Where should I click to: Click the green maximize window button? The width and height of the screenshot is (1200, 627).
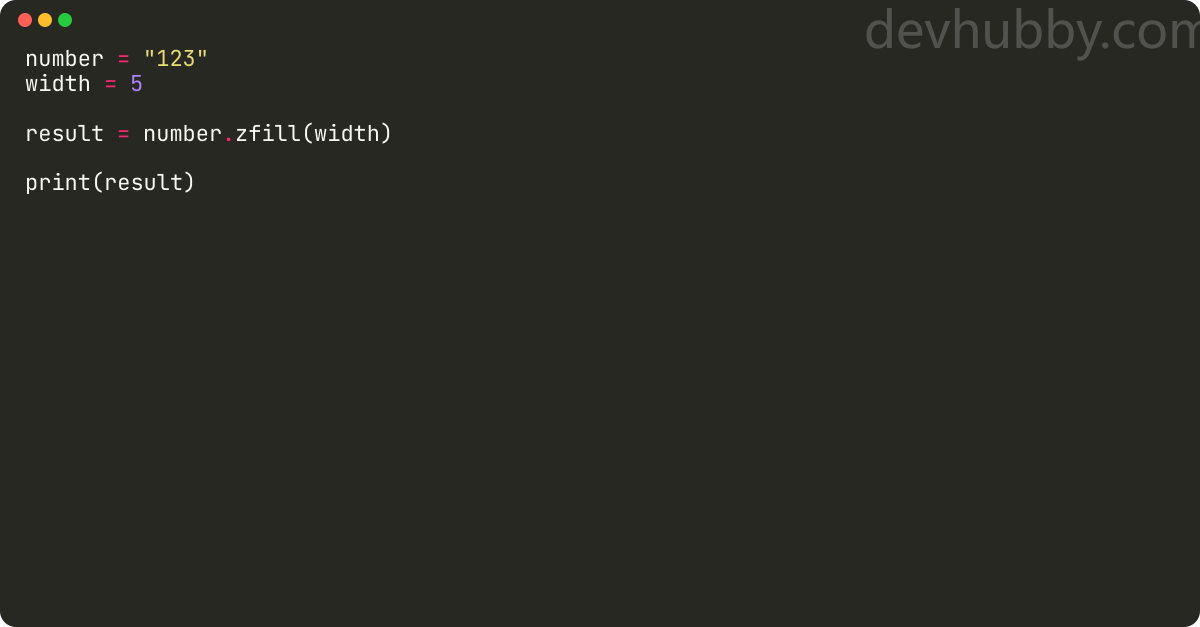(65, 20)
